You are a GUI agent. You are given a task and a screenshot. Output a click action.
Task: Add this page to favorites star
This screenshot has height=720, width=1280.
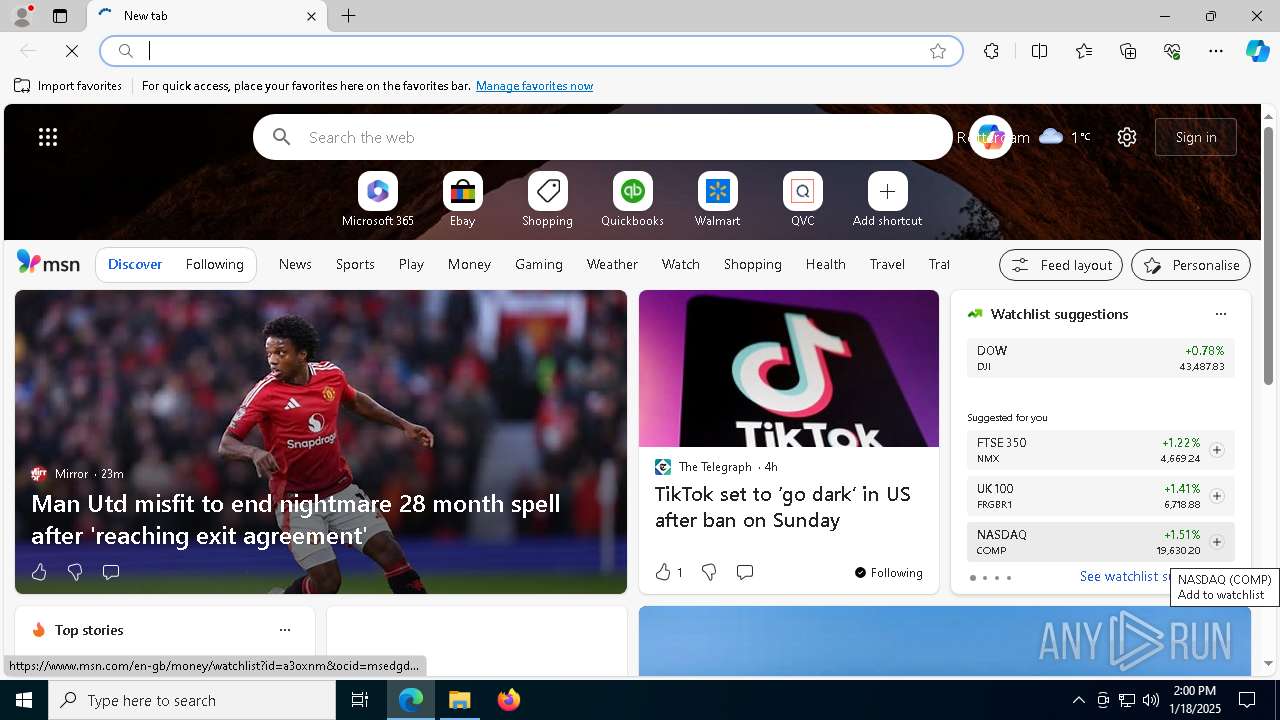pos(938,51)
